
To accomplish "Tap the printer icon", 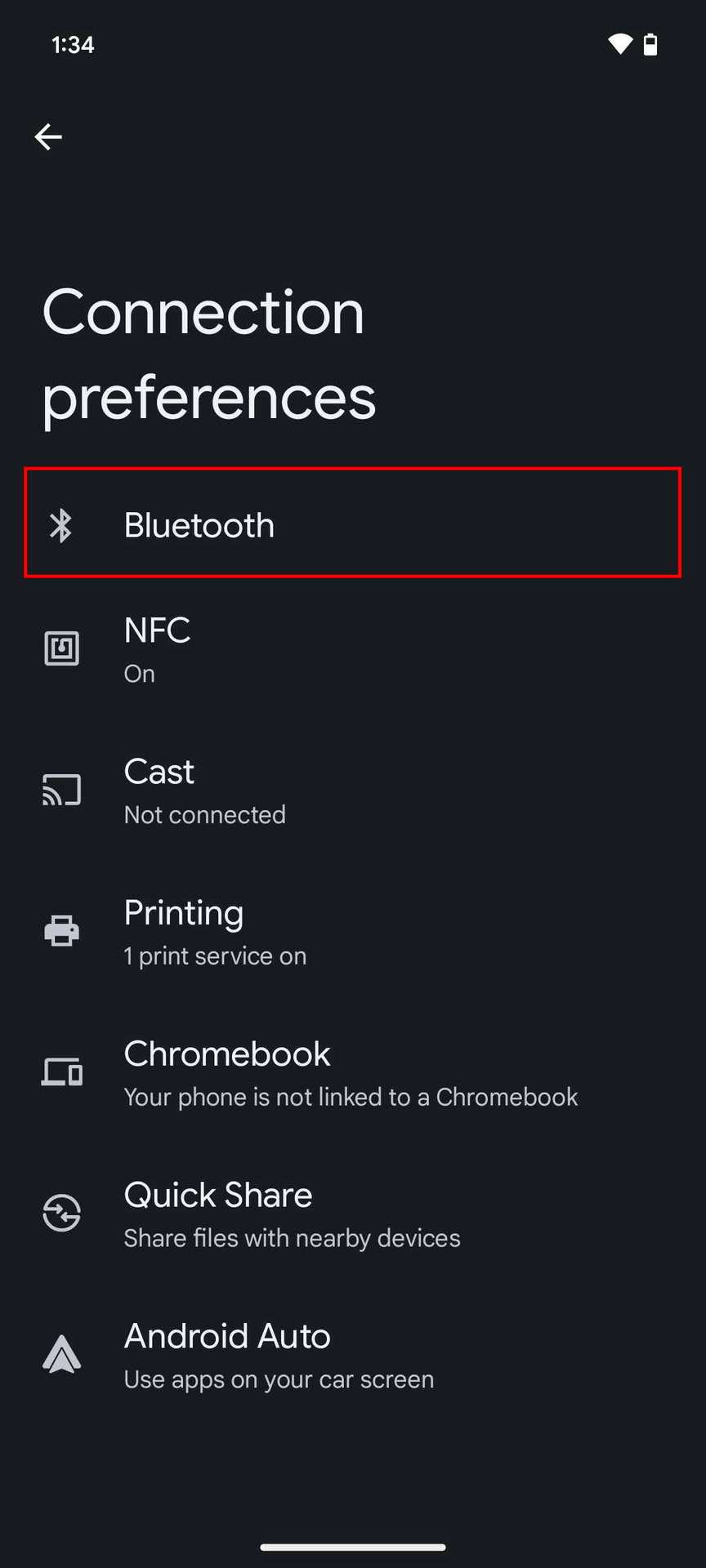I will 61,931.
